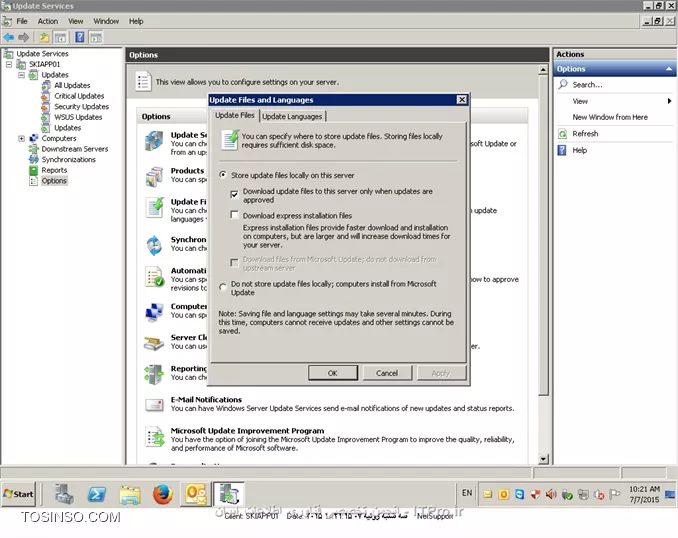Click the Back arrow toolbar icon
678x538 pixels.
[9, 37]
